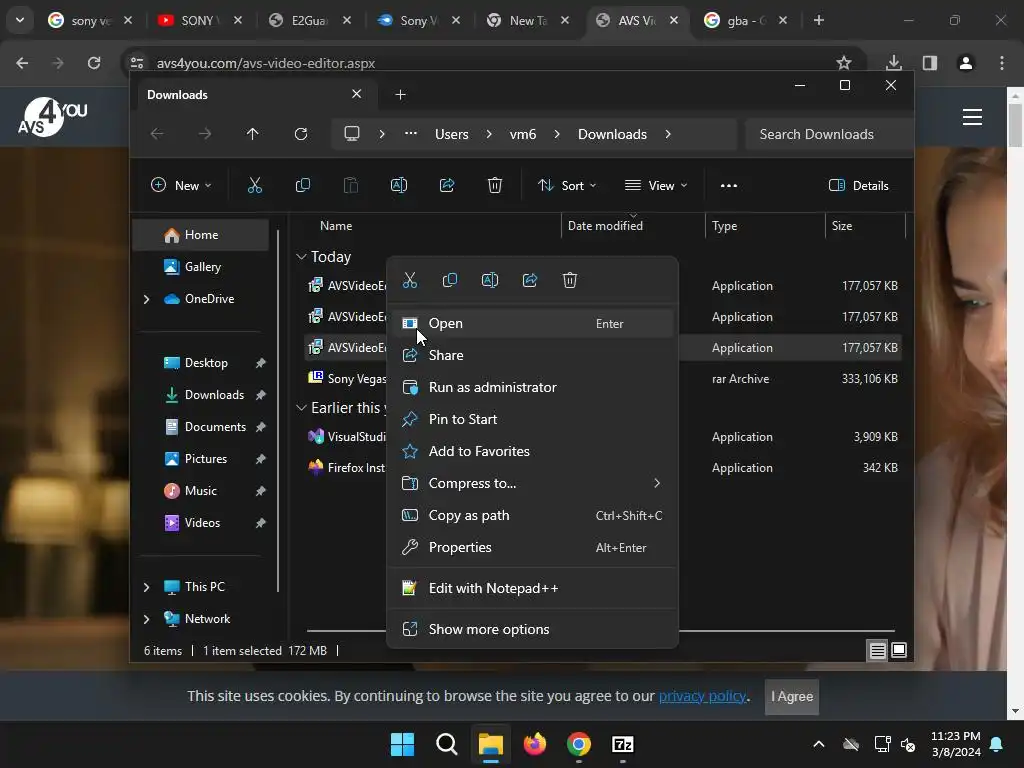Open AVS4YOU hamburger menu

click(x=972, y=117)
